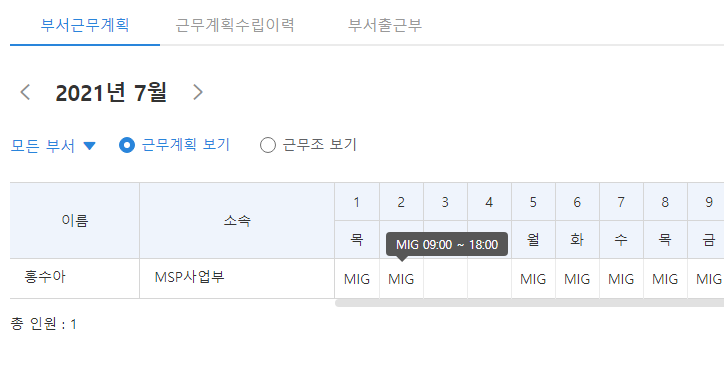Go to next month with right arrow

point(198,92)
